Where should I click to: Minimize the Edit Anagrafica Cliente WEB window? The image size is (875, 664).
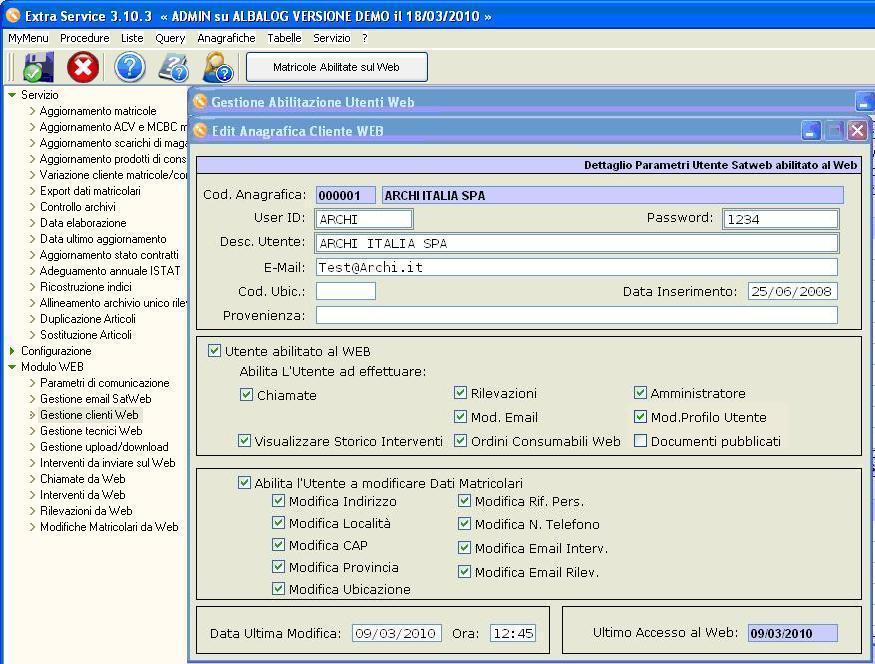pos(811,131)
